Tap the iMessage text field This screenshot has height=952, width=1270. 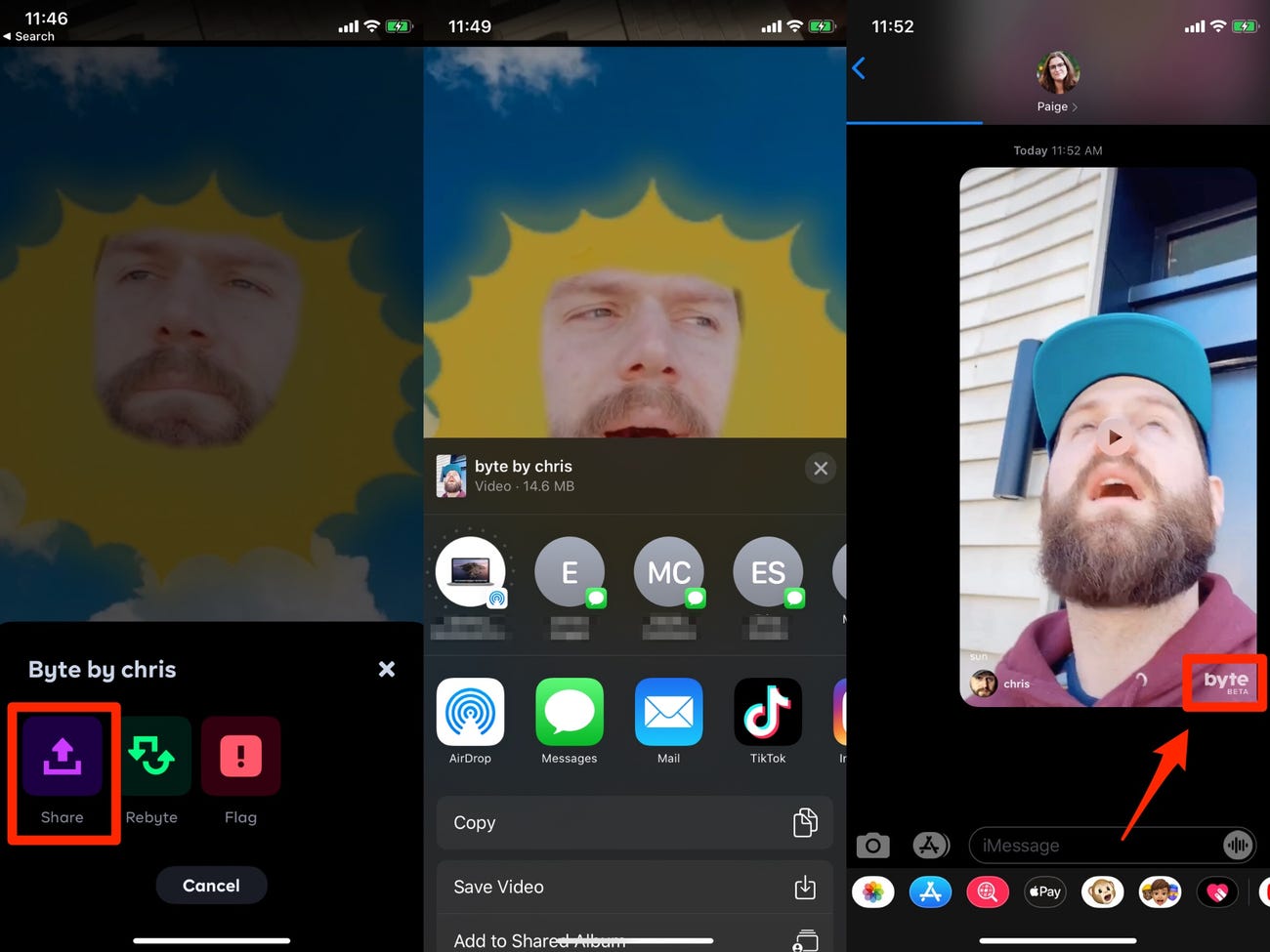pos(1094,846)
